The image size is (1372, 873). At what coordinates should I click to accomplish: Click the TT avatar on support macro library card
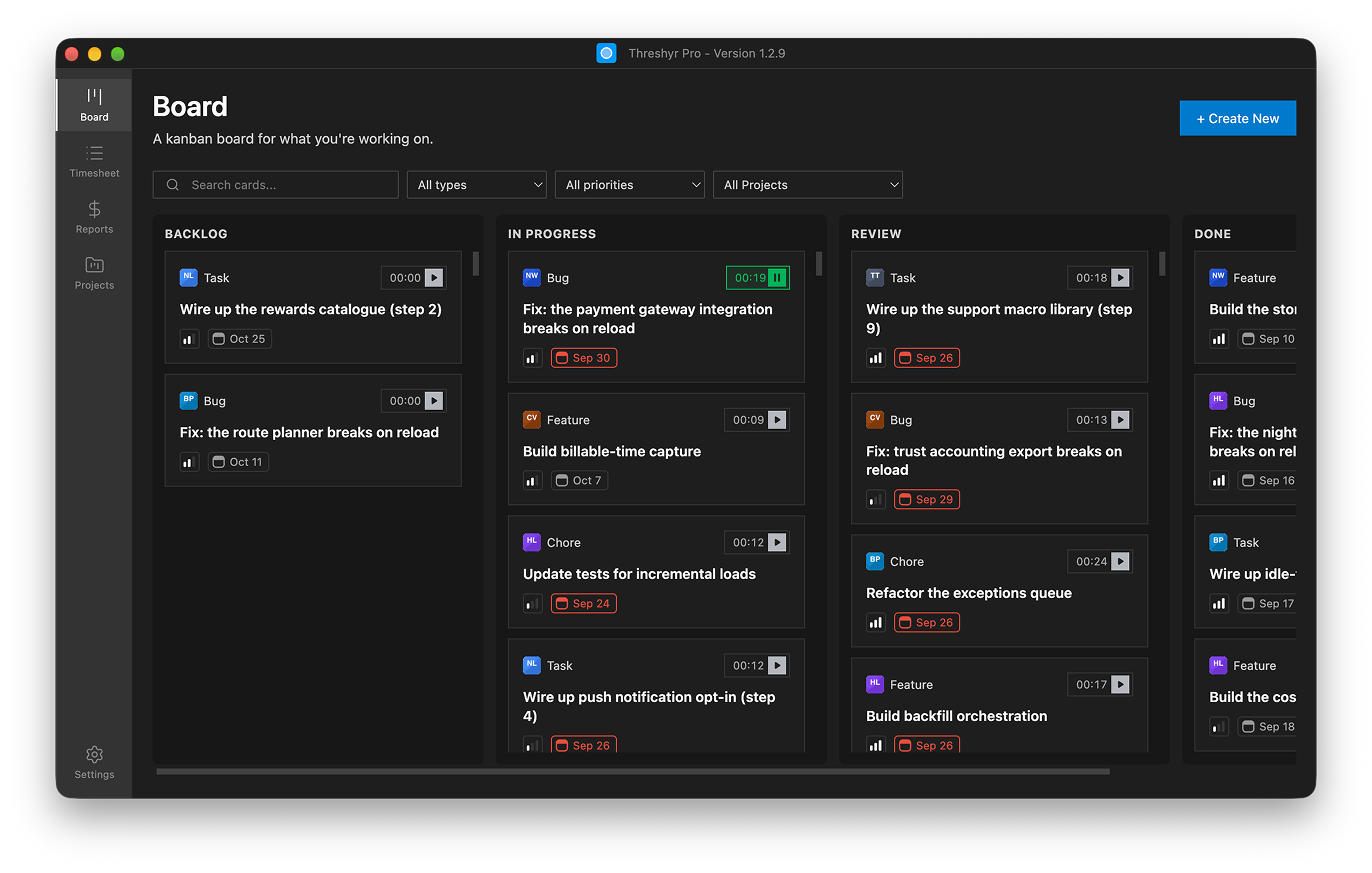point(875,278)
